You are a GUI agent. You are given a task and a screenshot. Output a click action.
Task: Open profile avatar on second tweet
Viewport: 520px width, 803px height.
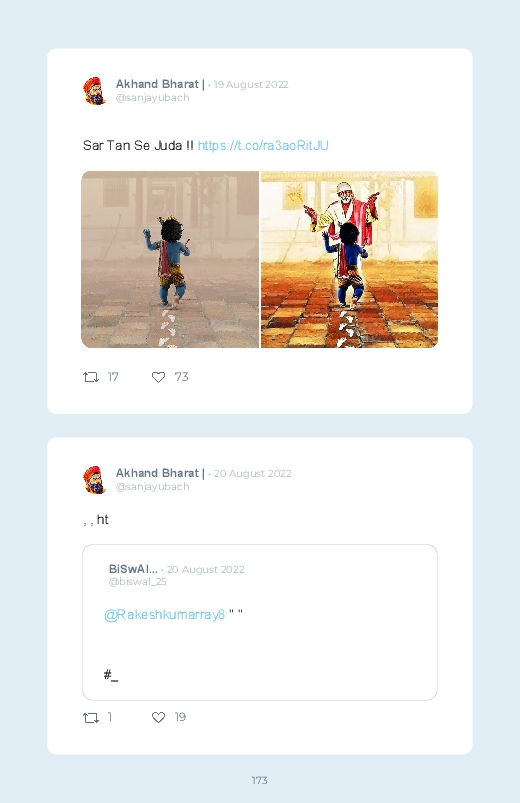tap(94, 480)
